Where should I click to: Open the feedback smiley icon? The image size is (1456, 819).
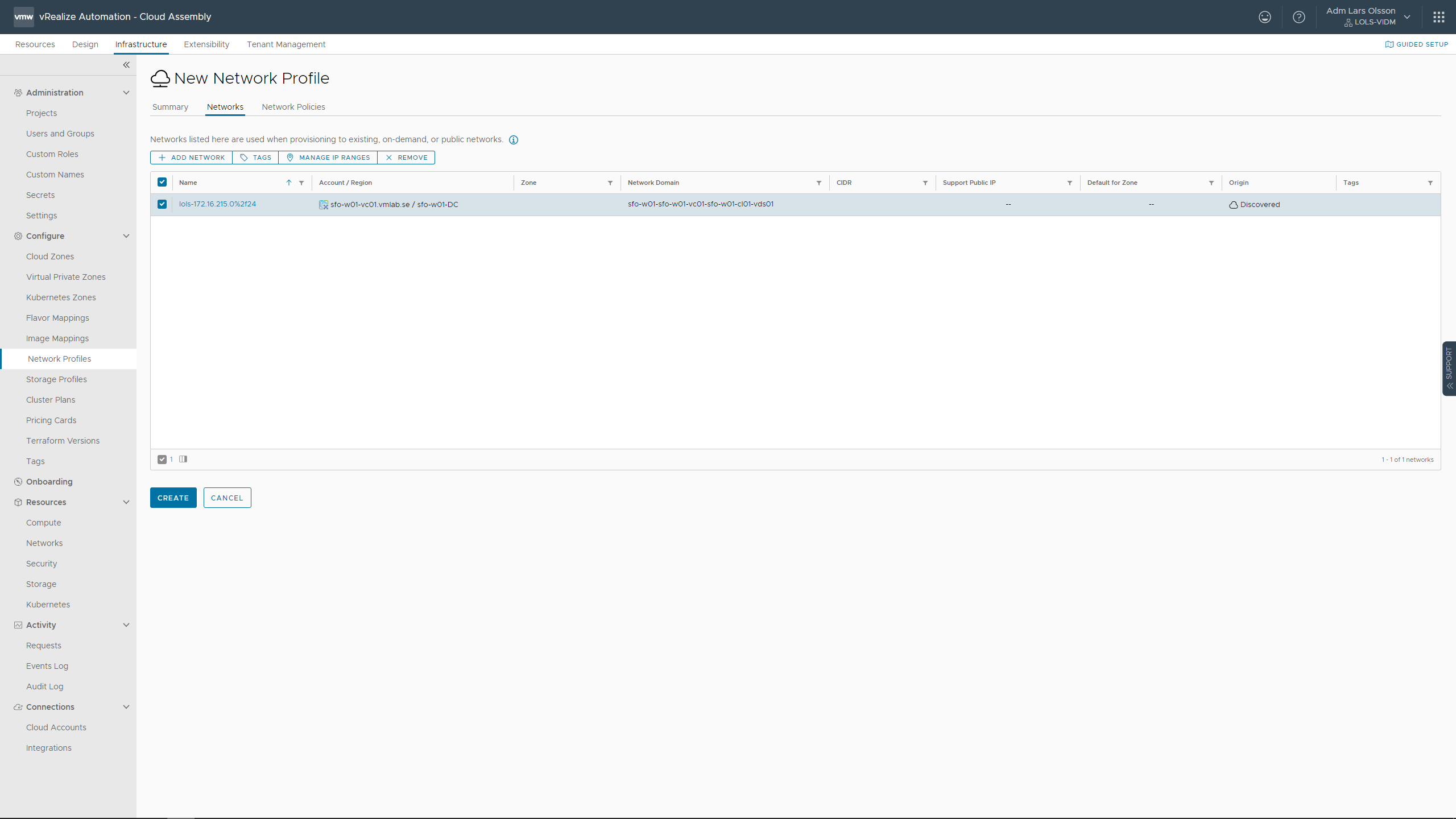[x=1264, y=17]
